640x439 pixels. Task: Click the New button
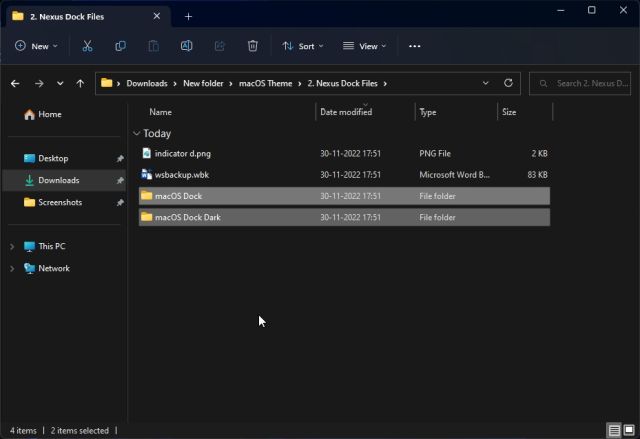[x=36, y=46]
